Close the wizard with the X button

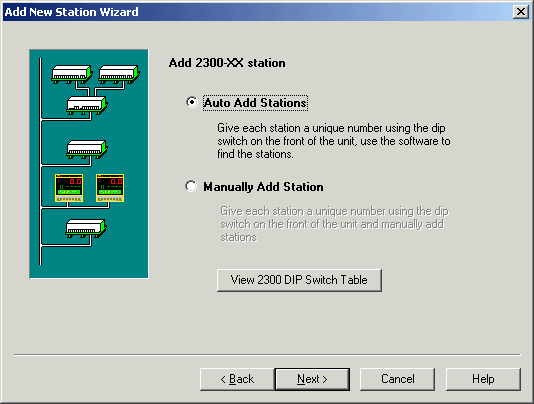tap(521, 12)
